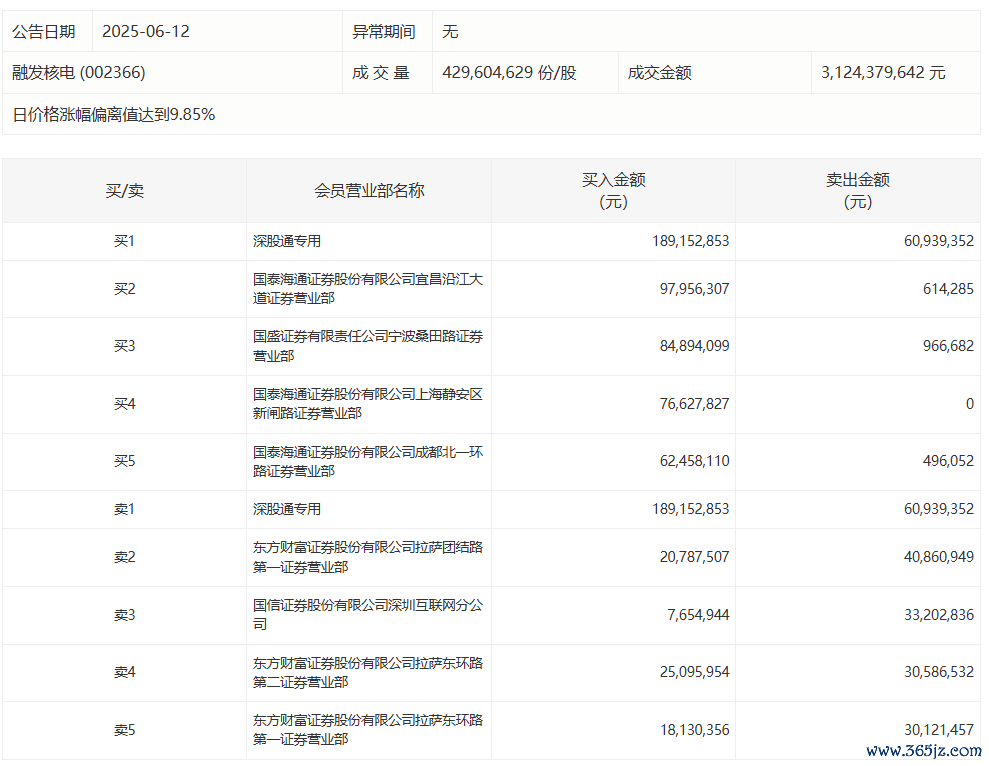Select buy amount 18,130,356
The width and height of the screenshot is (989, 766).
(x=694, y=730)
